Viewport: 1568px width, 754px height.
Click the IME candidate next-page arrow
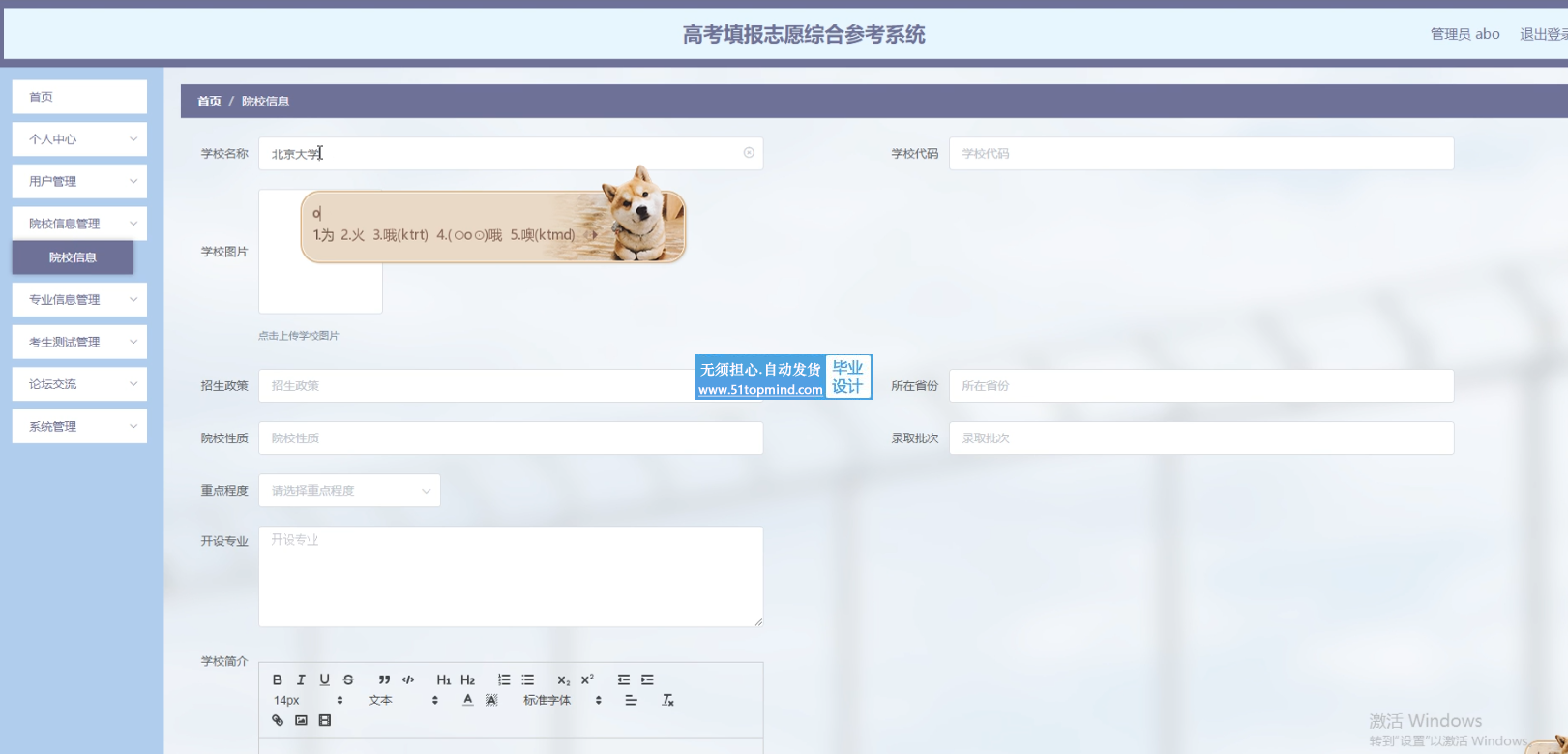594,234
